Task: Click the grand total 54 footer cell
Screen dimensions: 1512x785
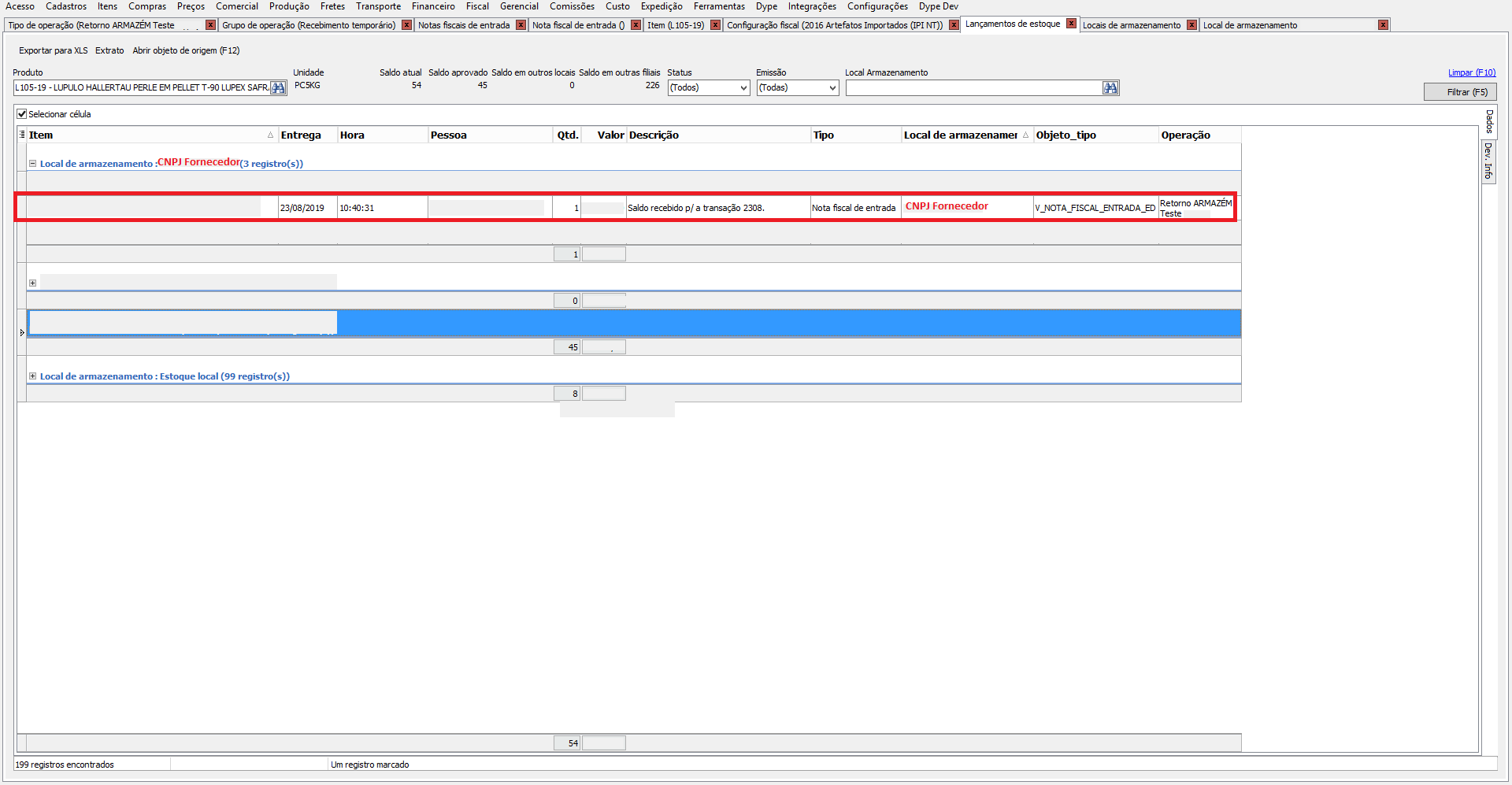Action: click(567, 743)
